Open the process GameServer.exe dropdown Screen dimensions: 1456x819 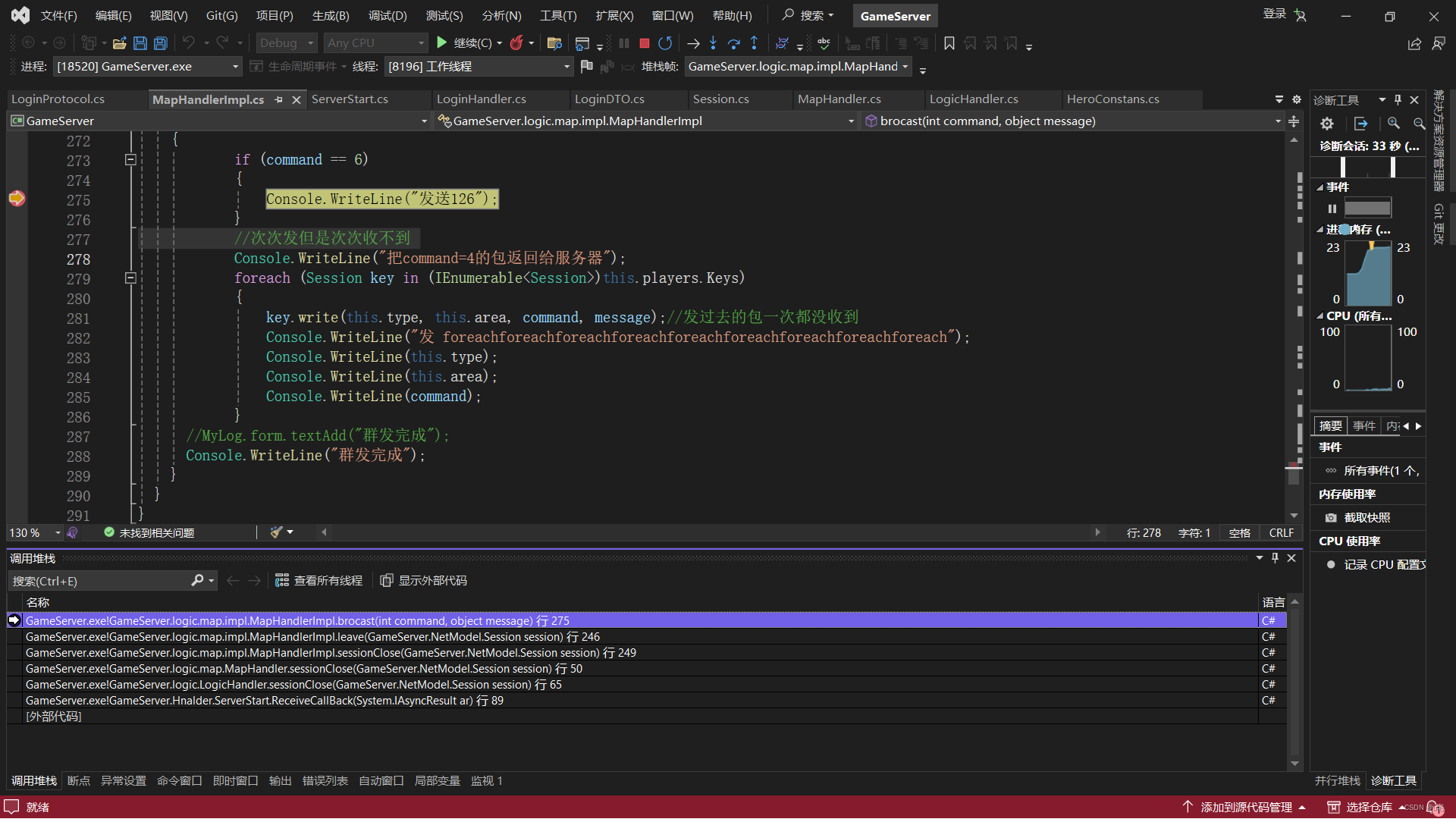coord(235,67)
